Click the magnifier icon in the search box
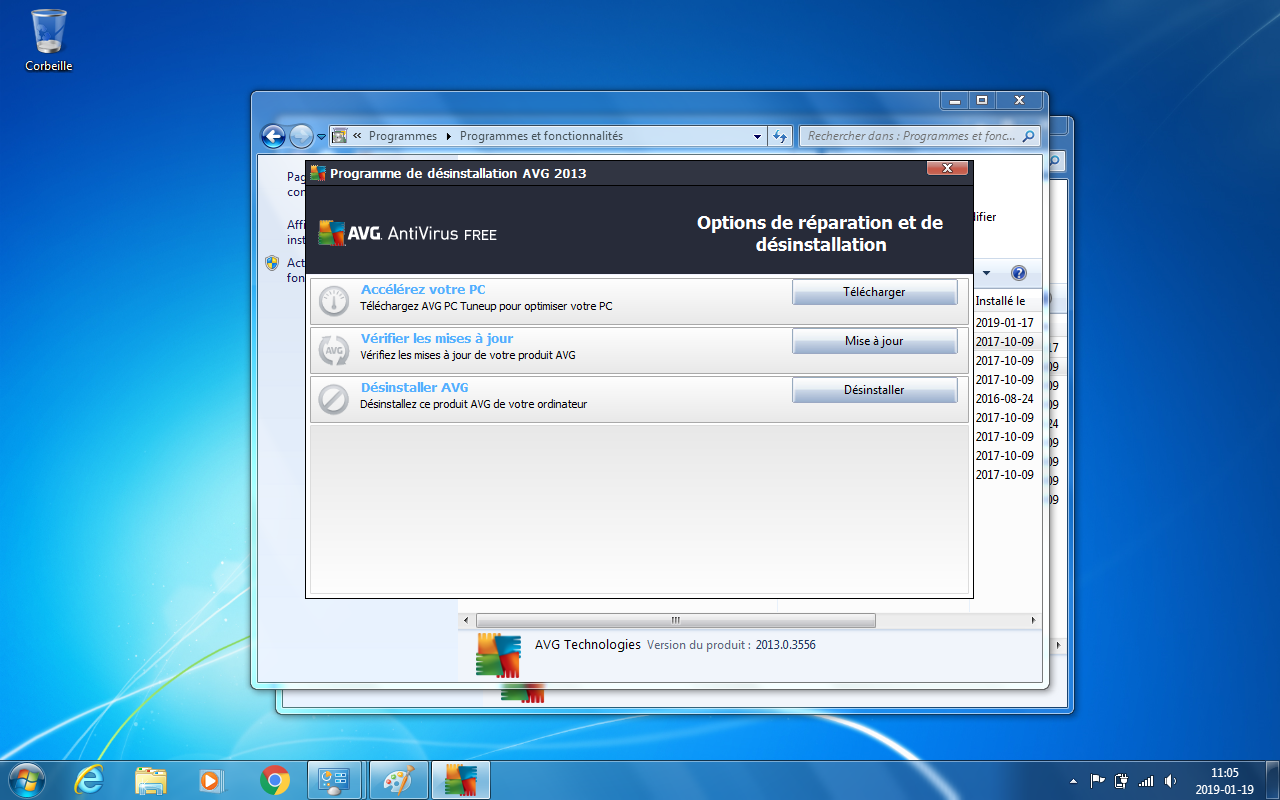1280x800 pixels. tap(1029, 136)
